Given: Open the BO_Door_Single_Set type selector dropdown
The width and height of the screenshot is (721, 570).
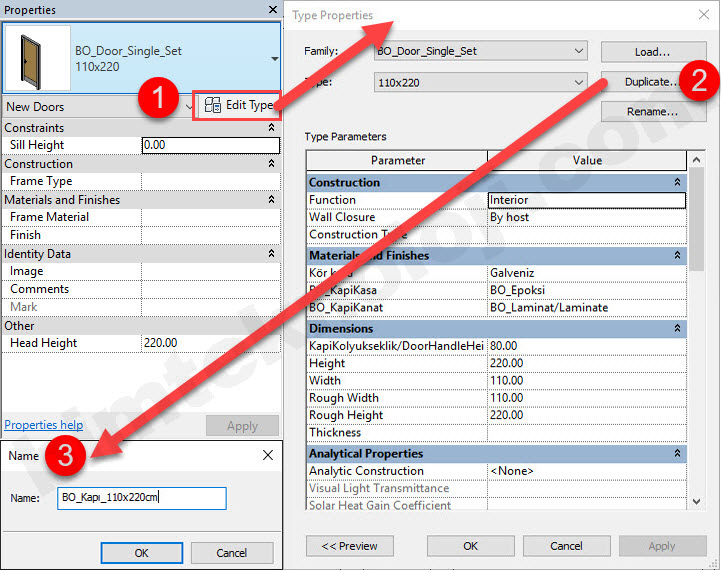Looking at the screenshot, I should (x=274, y=58).
